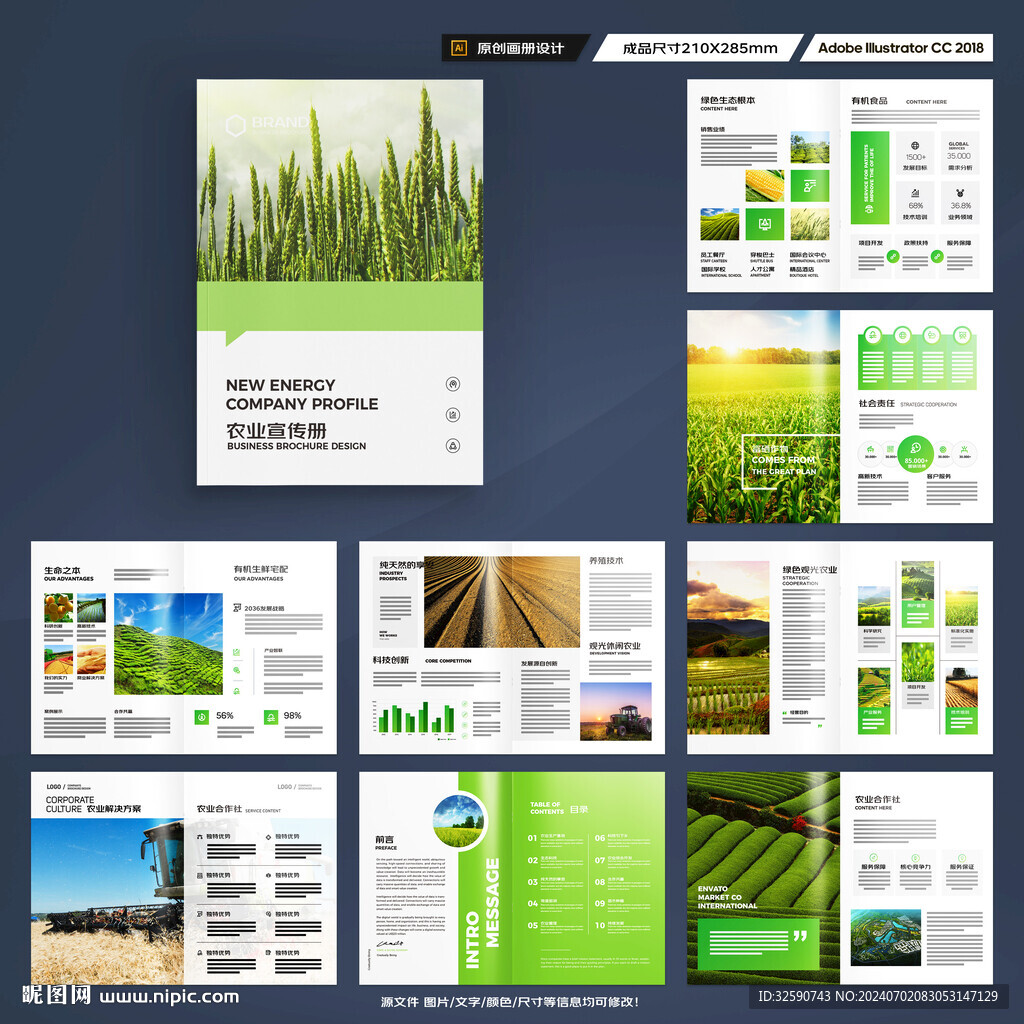Click the TABLE OF CONTENTS 目录 heading
Viewport: 1024px width, 1024px height.
559,808
